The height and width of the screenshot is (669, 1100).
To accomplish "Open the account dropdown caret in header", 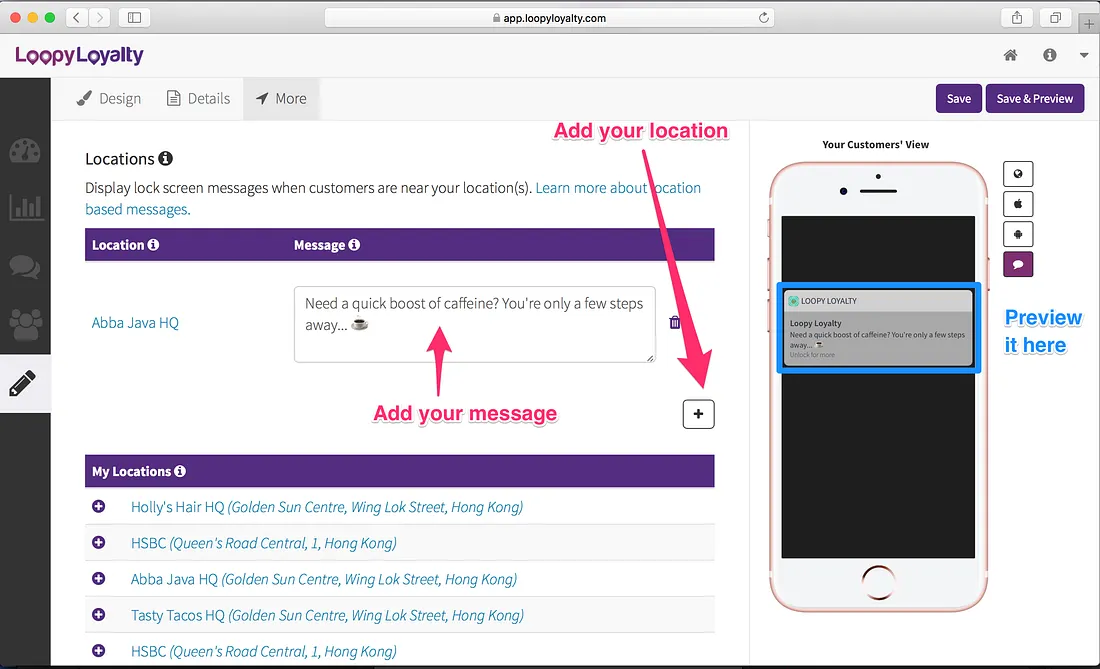I will 1084,55.
